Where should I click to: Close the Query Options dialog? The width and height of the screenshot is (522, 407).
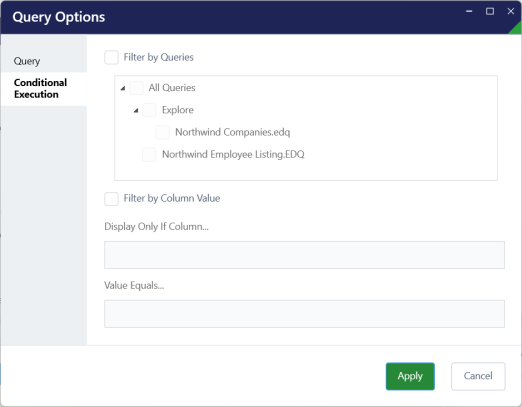click(511, 11)
